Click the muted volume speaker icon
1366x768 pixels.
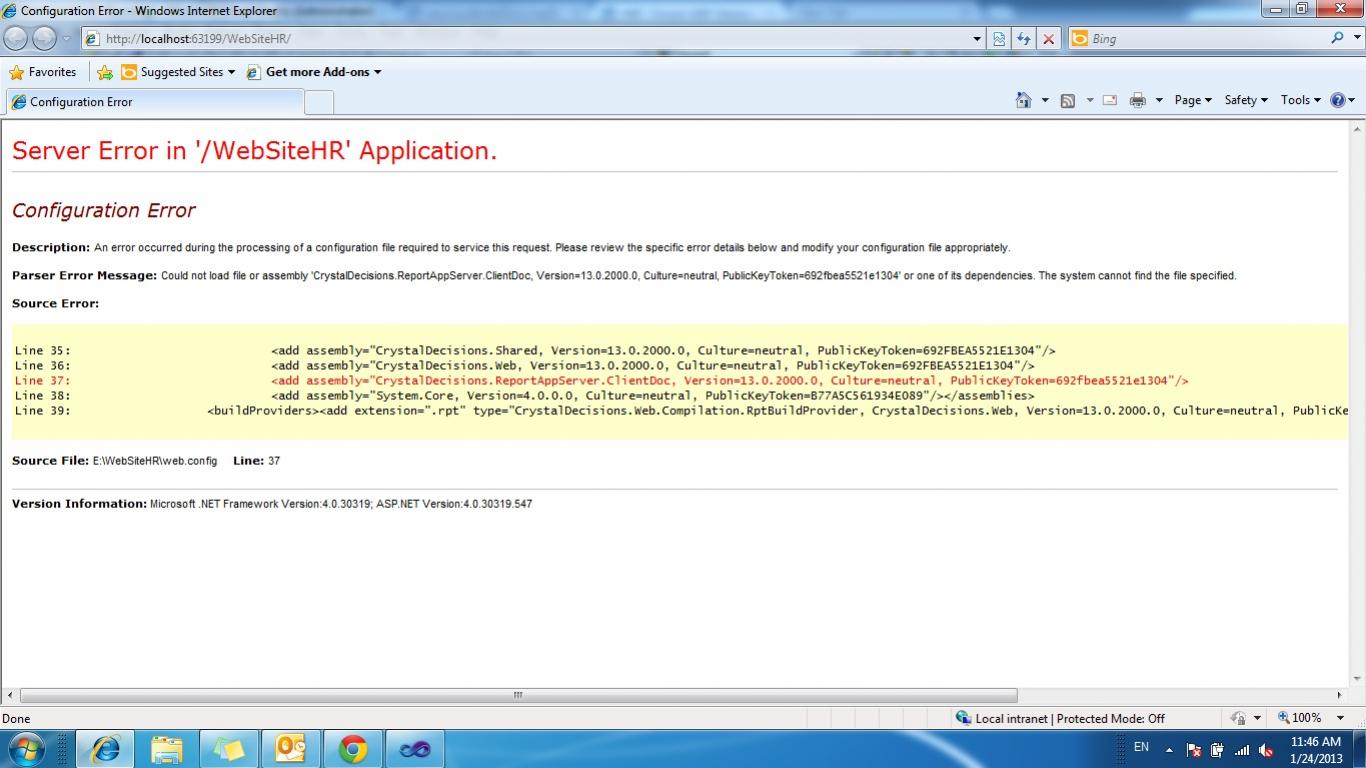pos(1266,750)
